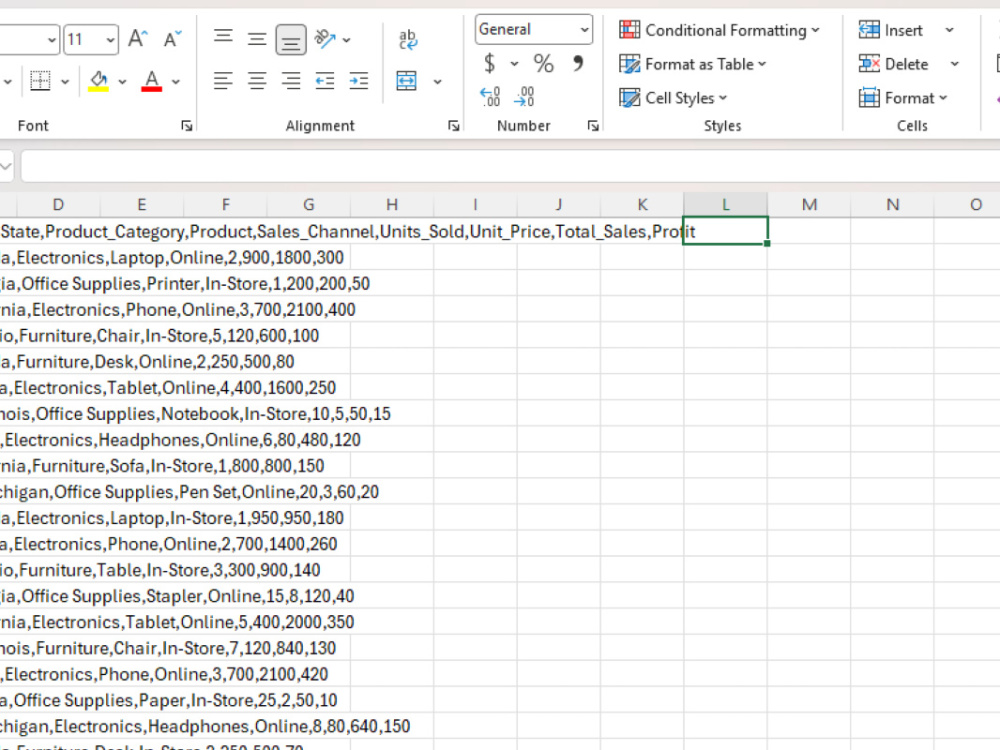
Task: Click row with Headphones,Online,8,80,640,150
Action: tap(205, 726)
